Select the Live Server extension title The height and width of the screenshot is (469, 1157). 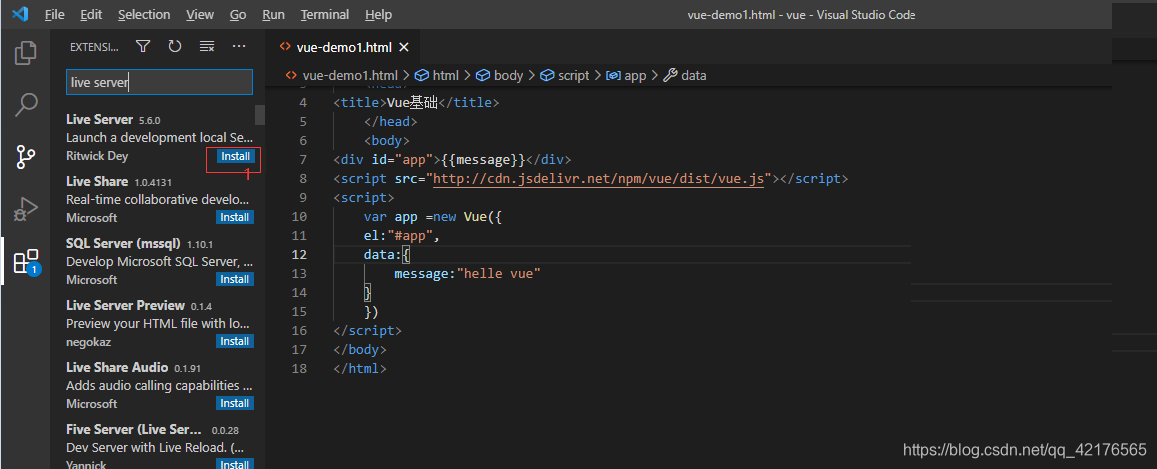[x=100, y=119]
